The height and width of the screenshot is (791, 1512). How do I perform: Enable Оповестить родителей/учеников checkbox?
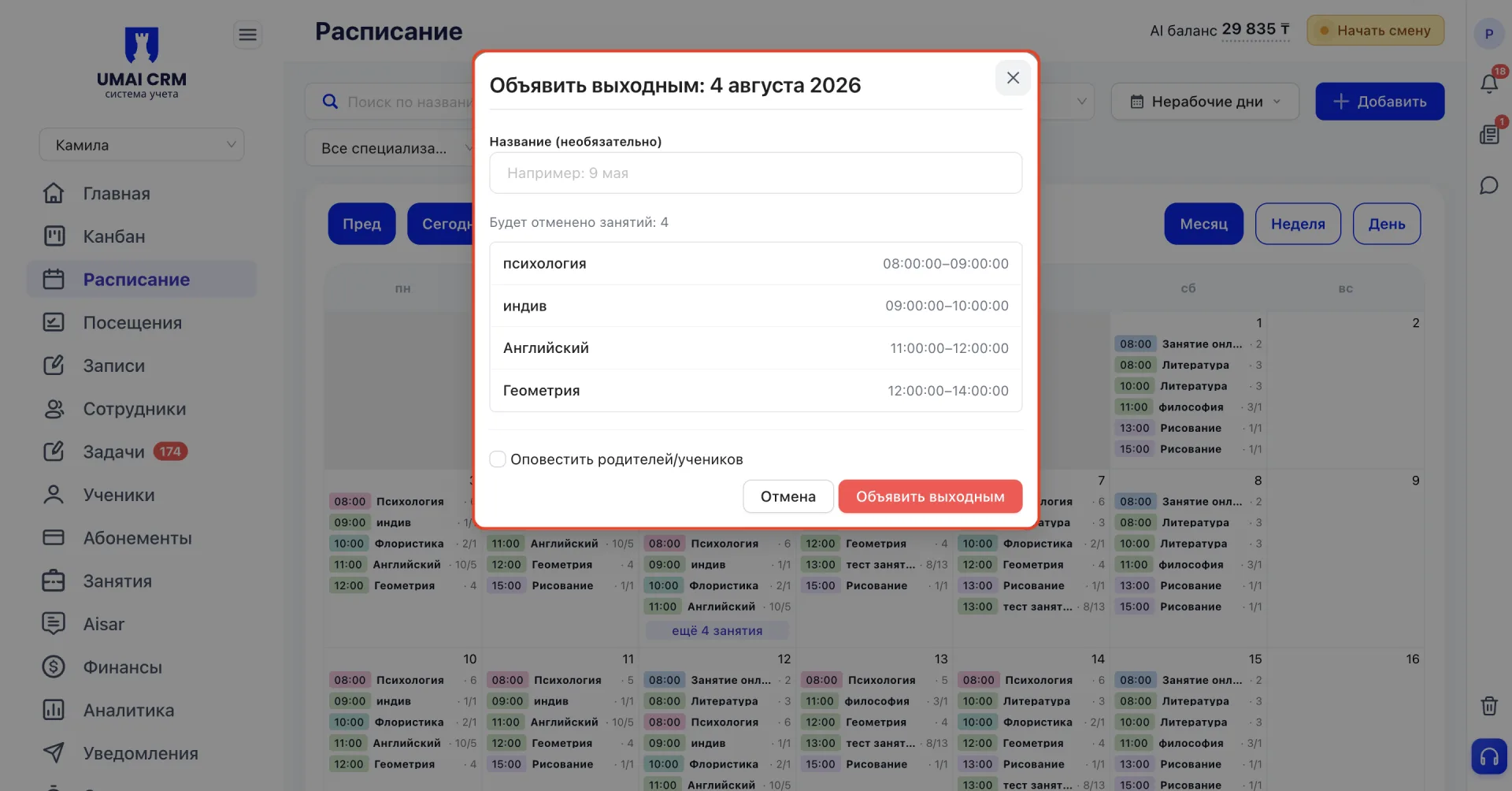(x=498, y=459)
